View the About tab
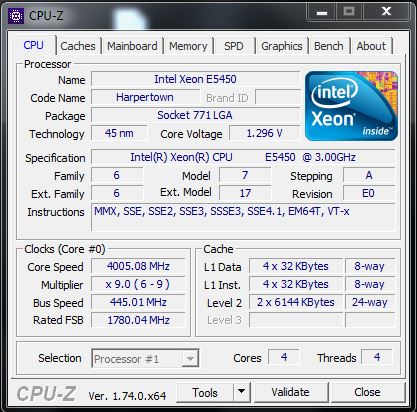This screenshot has height=412, width=417. (x=371, y=46)
